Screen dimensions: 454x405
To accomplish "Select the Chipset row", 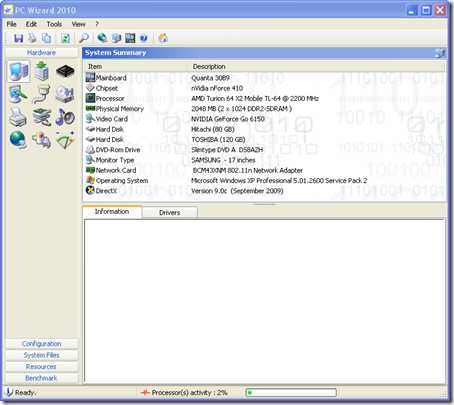I will click(264, 88).
